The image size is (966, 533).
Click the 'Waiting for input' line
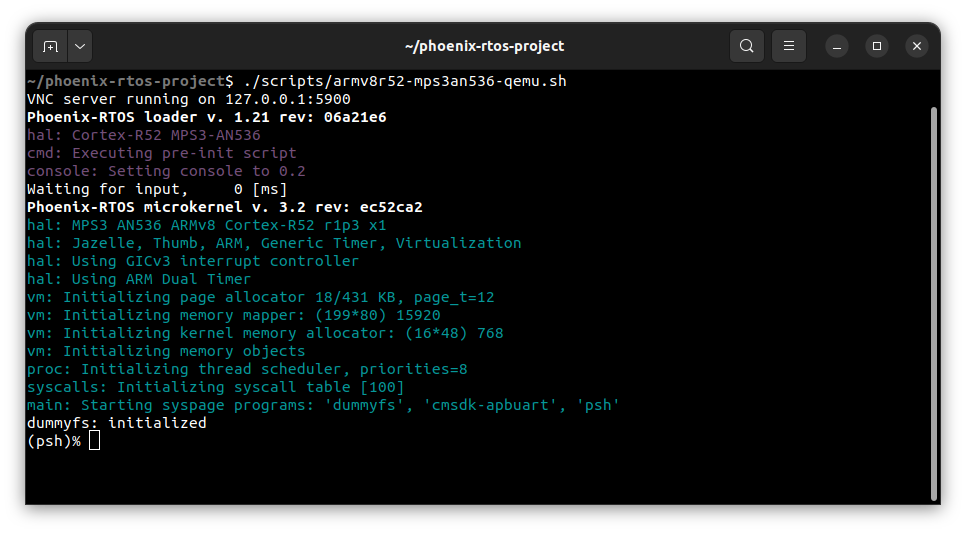(157, 189)
